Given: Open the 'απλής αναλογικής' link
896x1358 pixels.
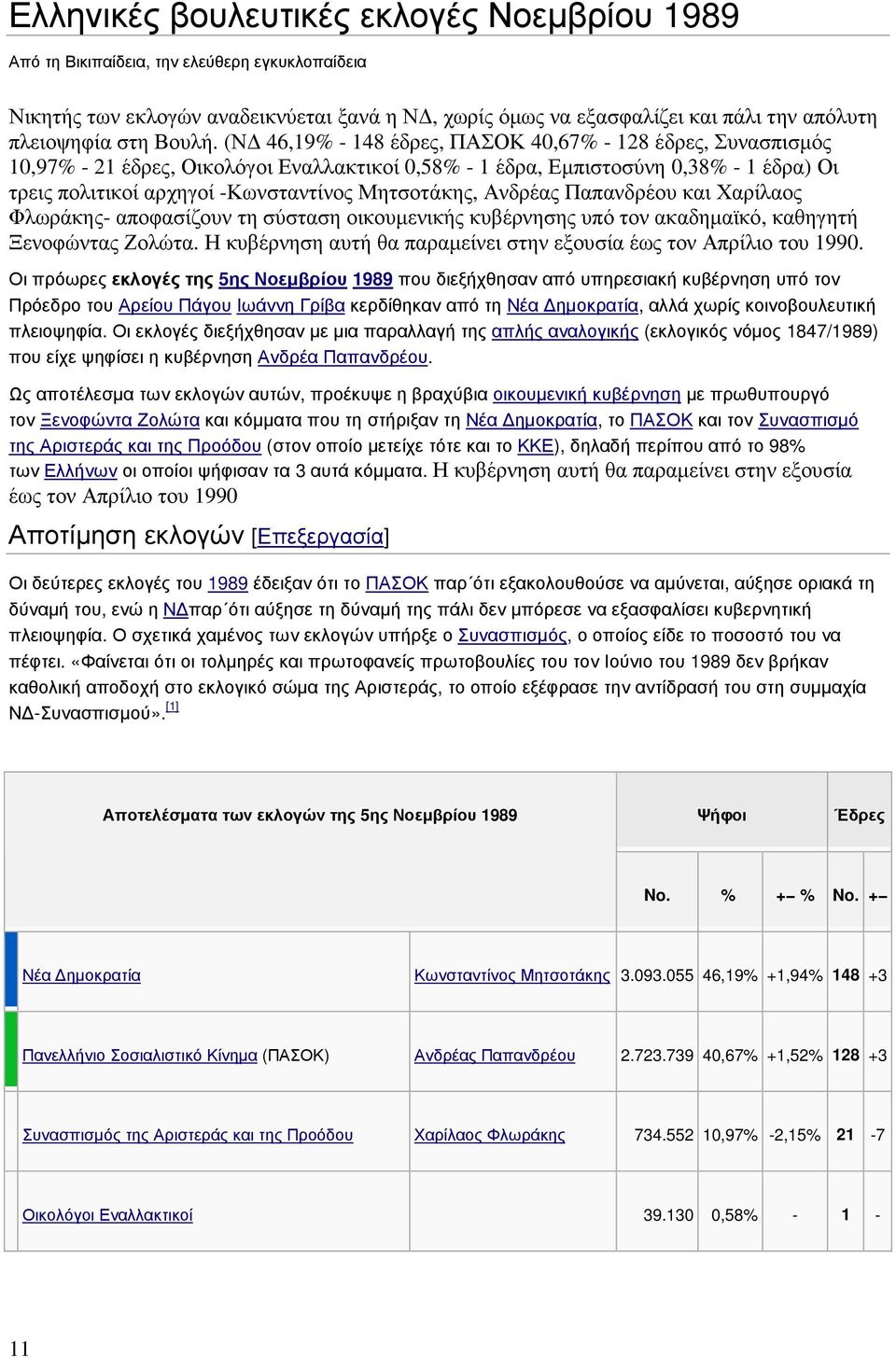Looking at the screenshot, I should point(565,331).
